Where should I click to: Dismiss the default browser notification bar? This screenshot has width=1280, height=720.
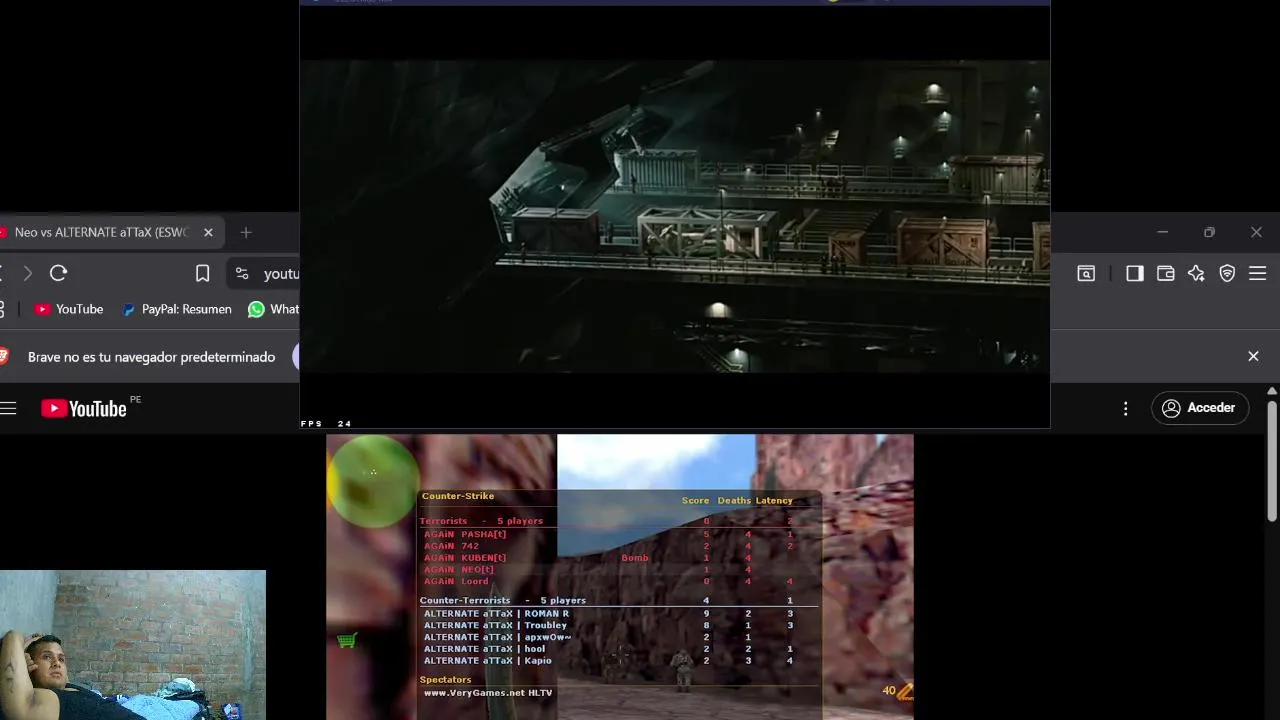coord(1253,356)
